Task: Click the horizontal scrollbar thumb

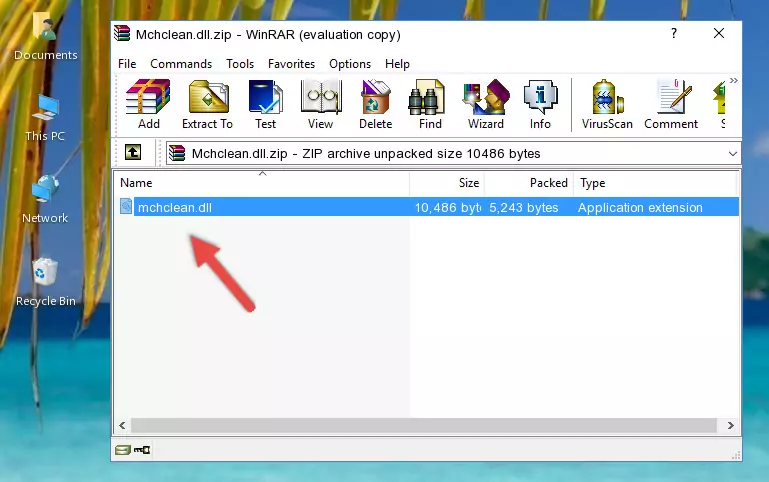Action: pyautogui.click(x=424, y=425)
